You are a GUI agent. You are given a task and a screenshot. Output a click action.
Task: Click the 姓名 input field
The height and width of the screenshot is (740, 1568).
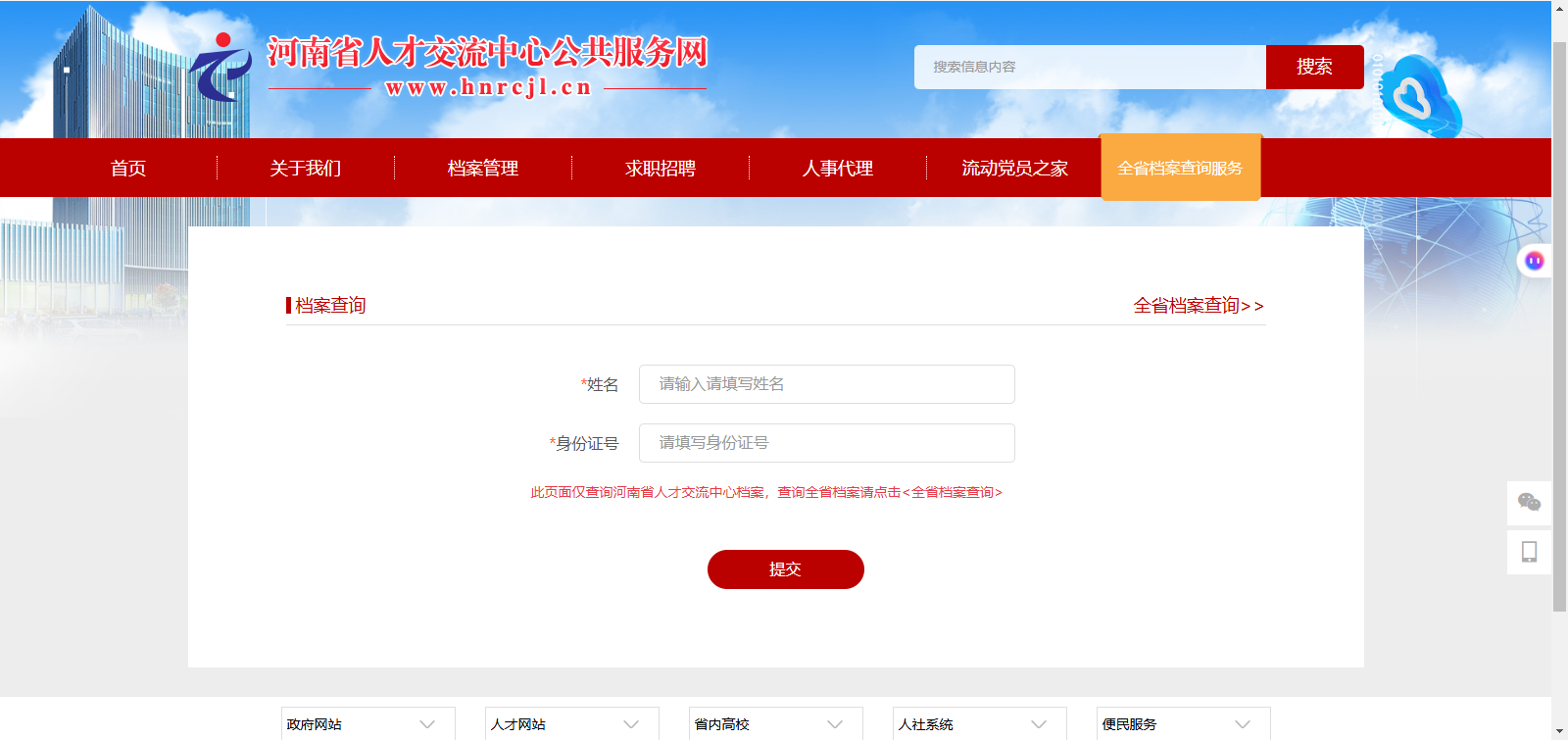(827, 384)
